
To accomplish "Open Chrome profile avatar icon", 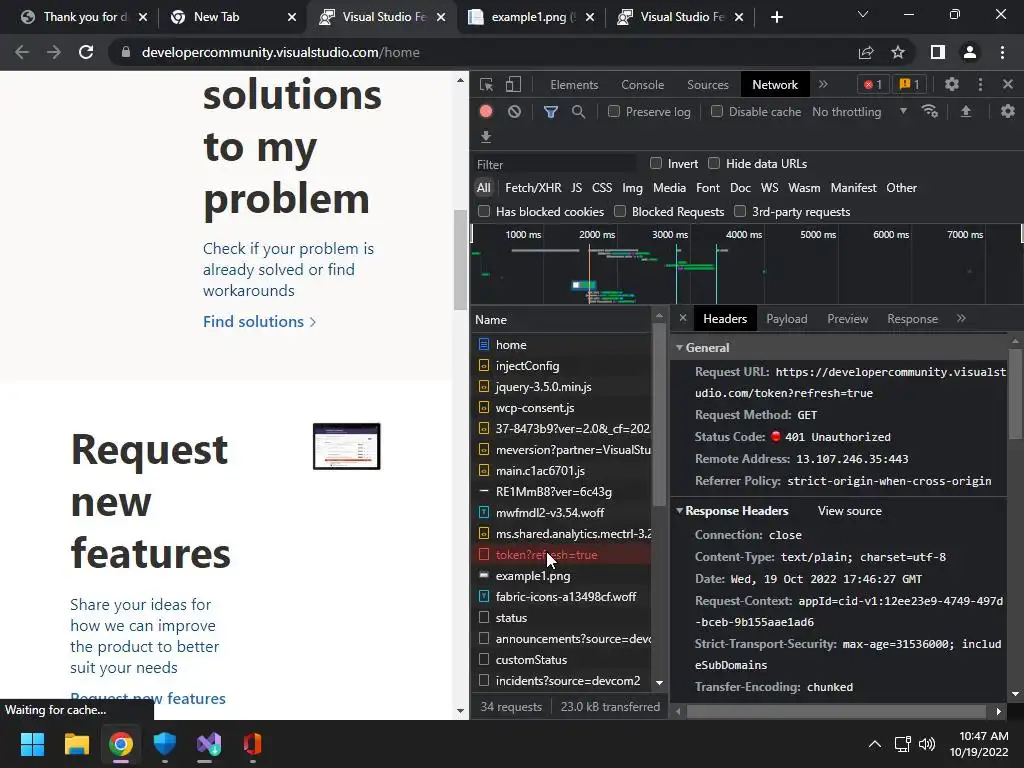I will (x=970, y=52).
